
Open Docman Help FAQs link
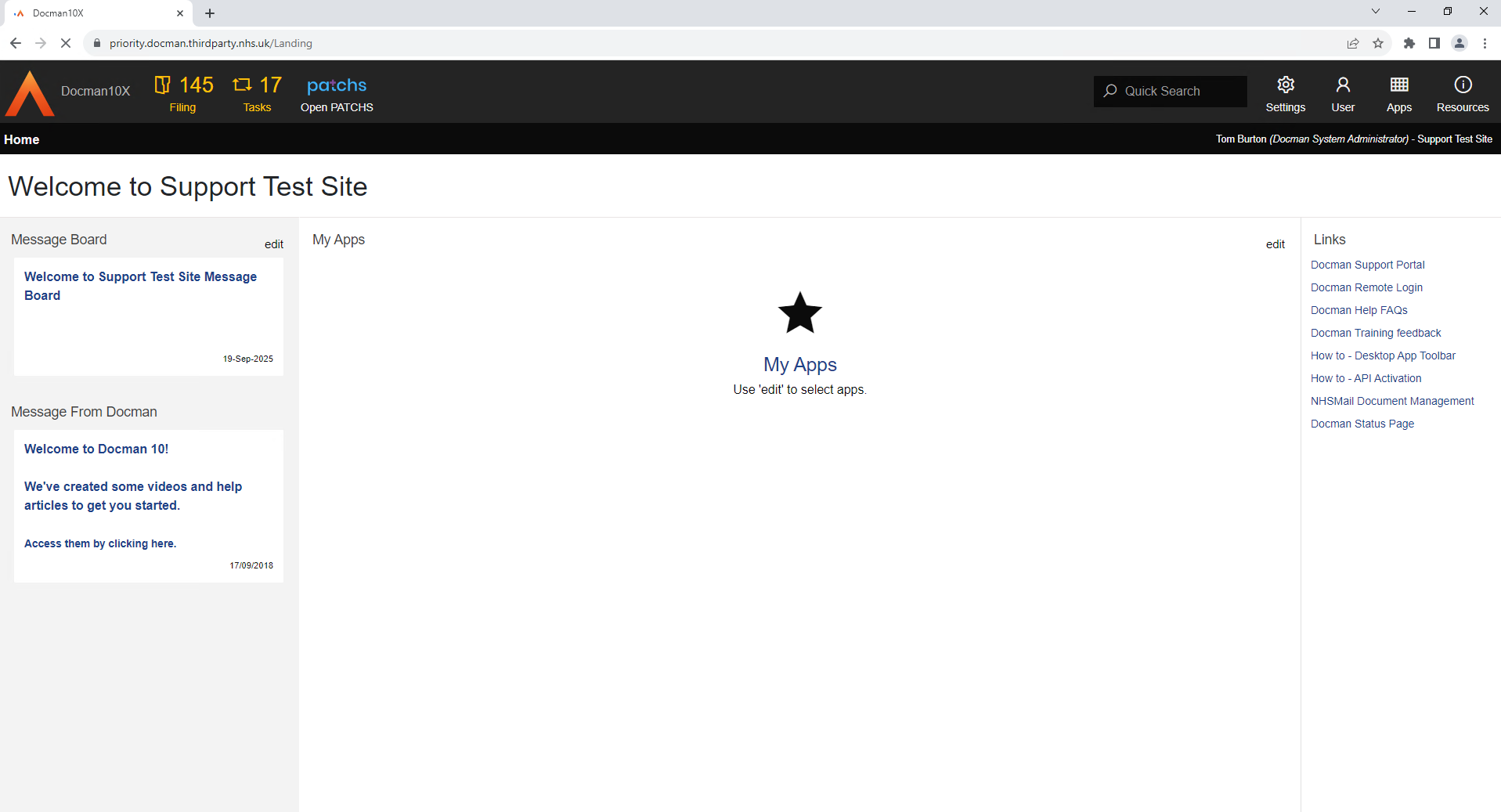(1358, 310)
